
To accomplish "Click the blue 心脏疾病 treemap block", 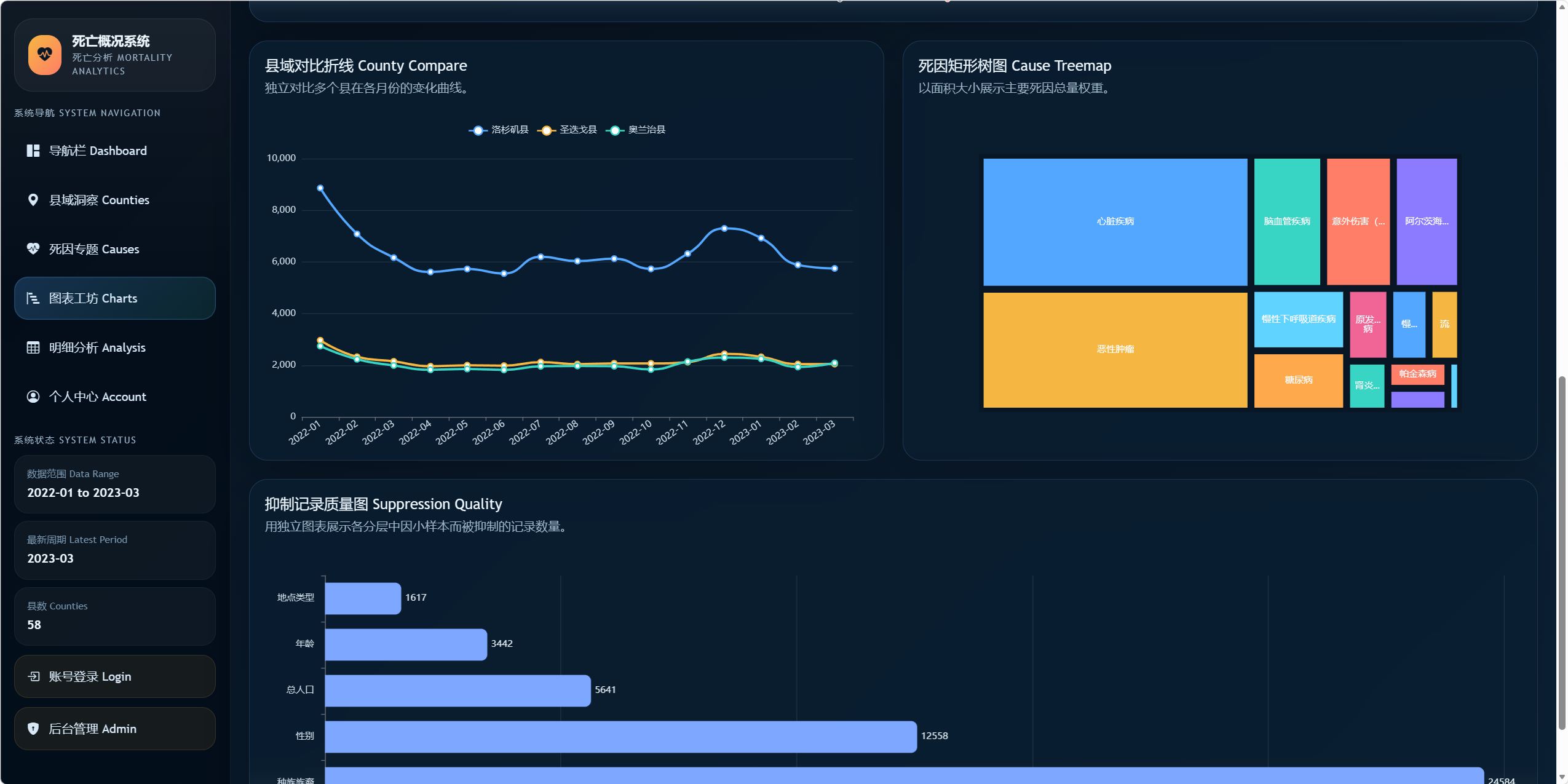I will point(1115,221).
